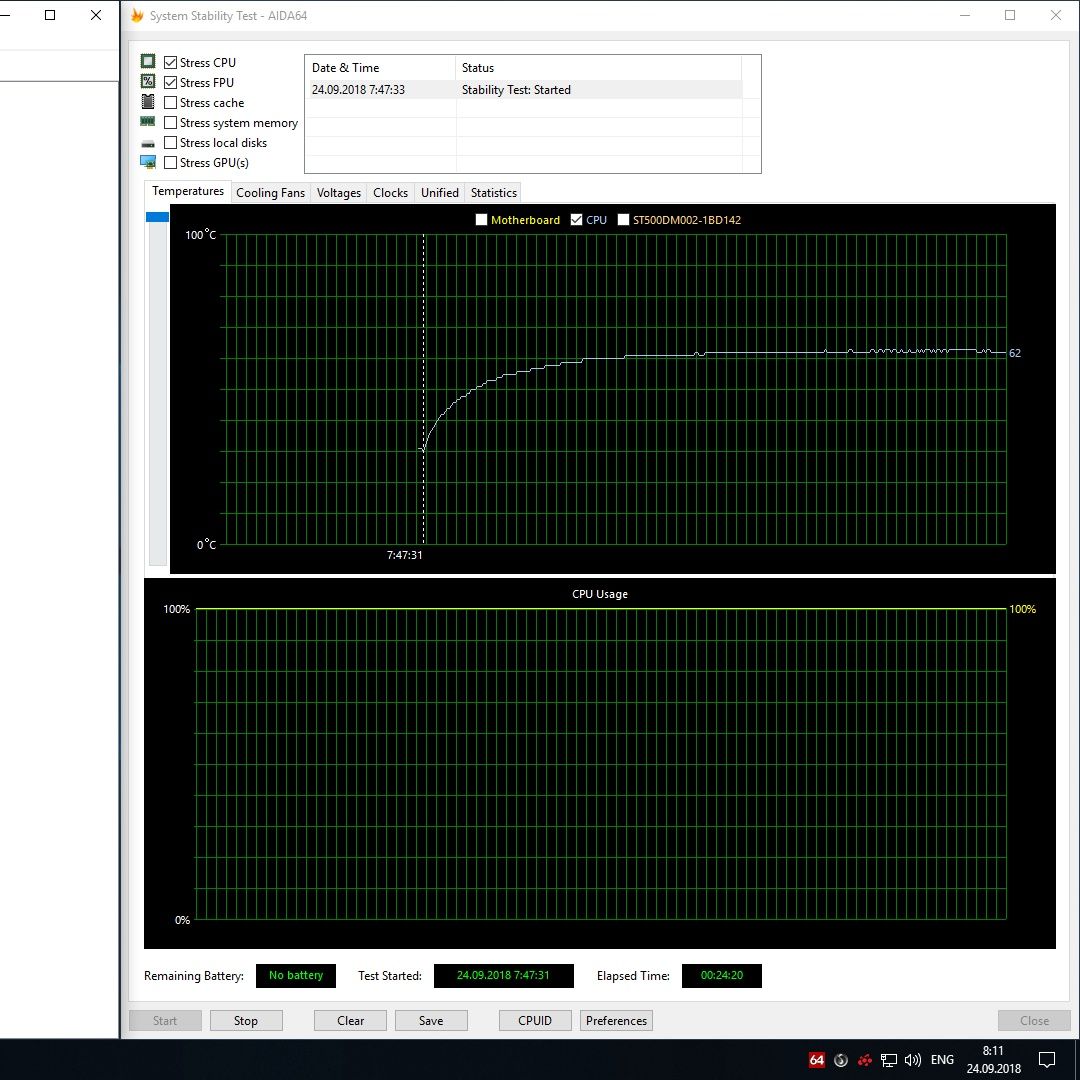Click the current CPU temperature value 62
1080x1080 pixels.
point(1015,353)
